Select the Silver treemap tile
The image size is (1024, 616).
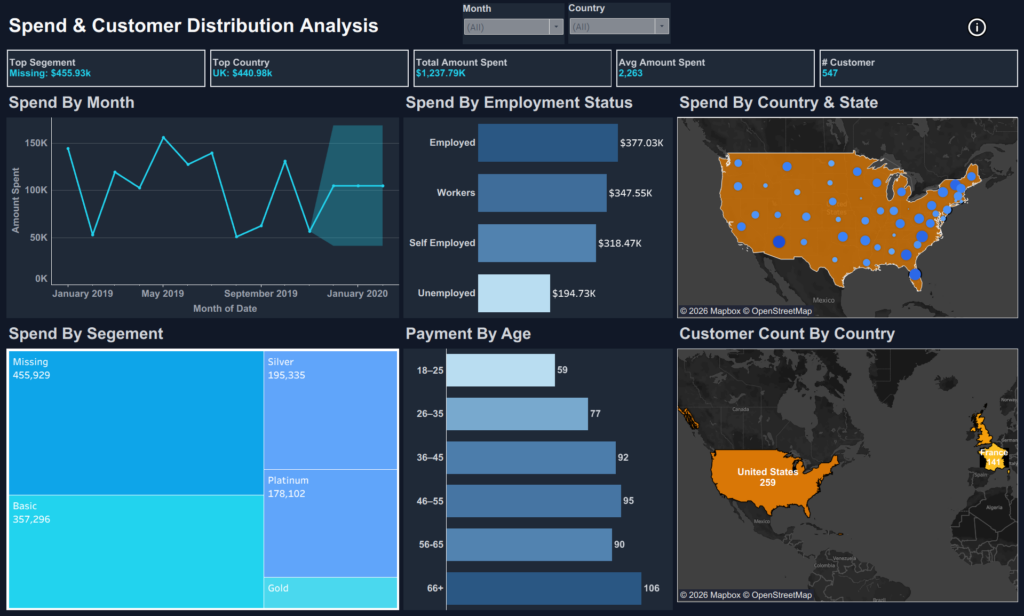[330, 410]
